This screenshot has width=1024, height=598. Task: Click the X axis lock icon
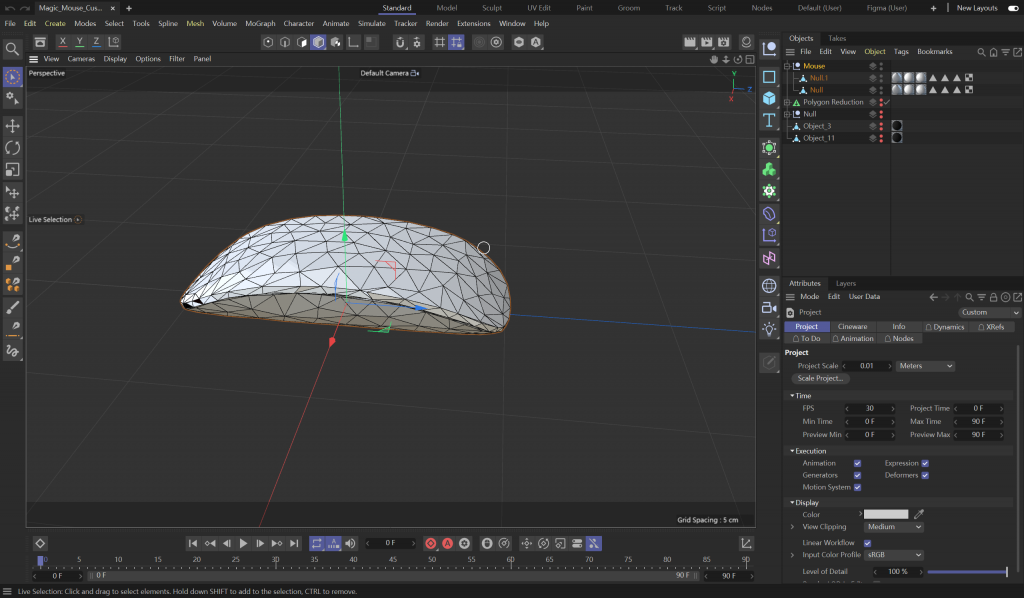point(63,42)
